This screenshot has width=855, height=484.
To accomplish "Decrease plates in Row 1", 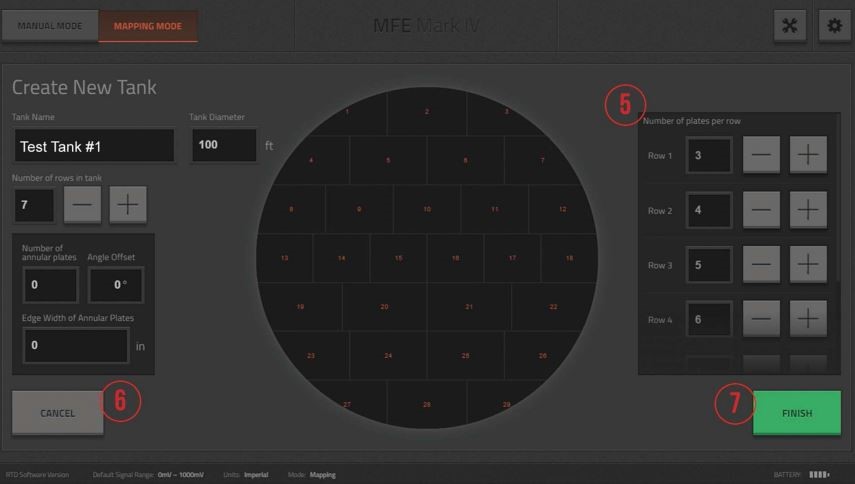I will [x=761, y=156].
